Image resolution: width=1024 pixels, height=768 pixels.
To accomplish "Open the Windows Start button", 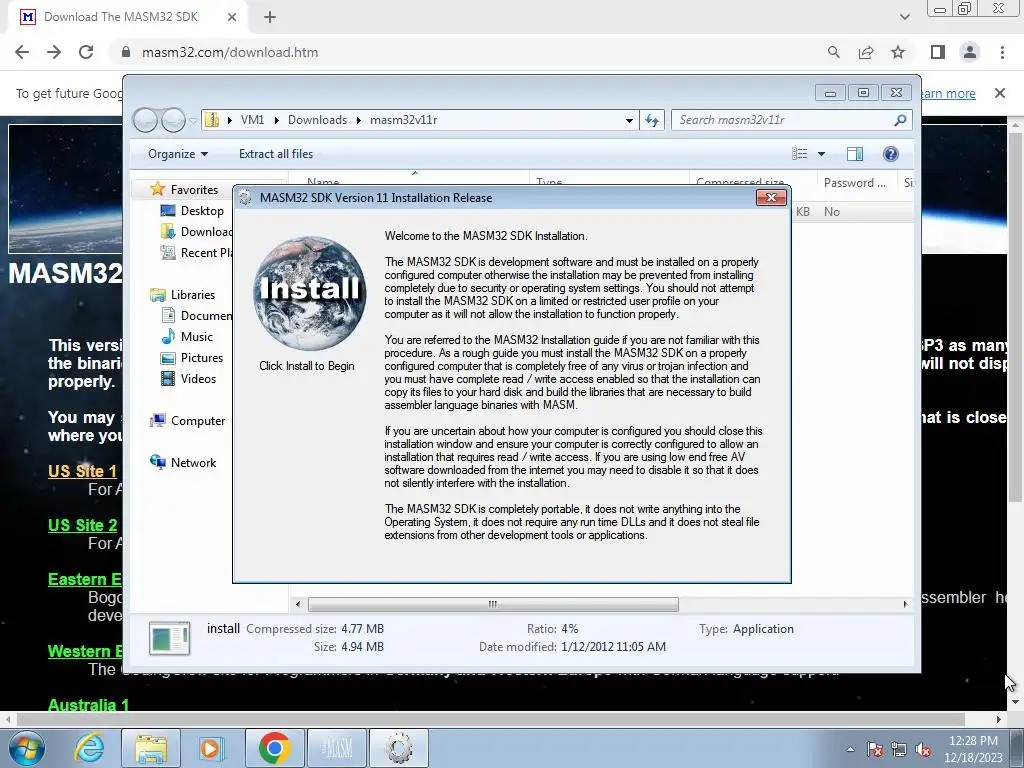I will coord(25,748).
